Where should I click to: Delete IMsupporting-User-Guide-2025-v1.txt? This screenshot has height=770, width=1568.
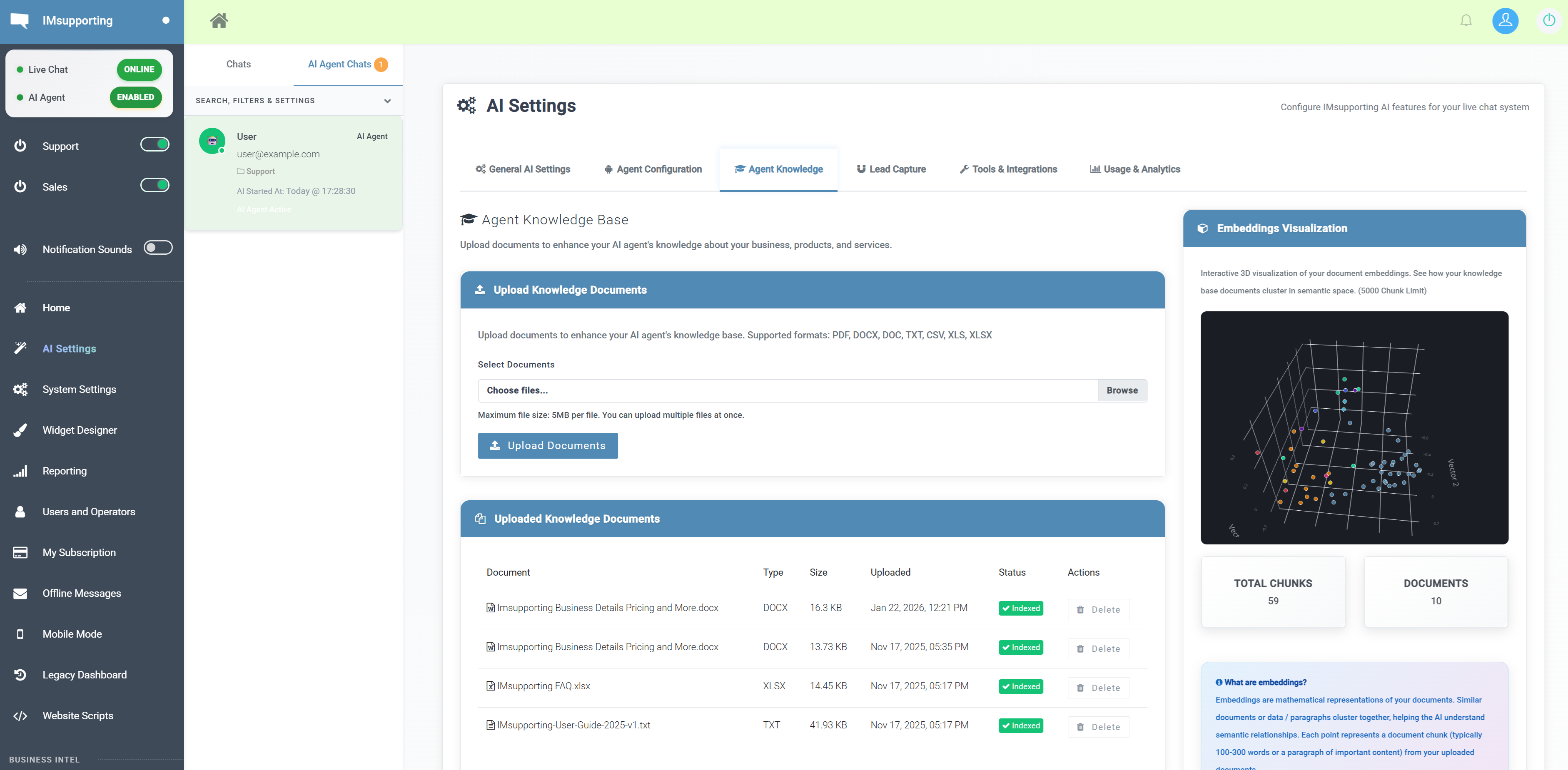click(x=1099, y=727)
